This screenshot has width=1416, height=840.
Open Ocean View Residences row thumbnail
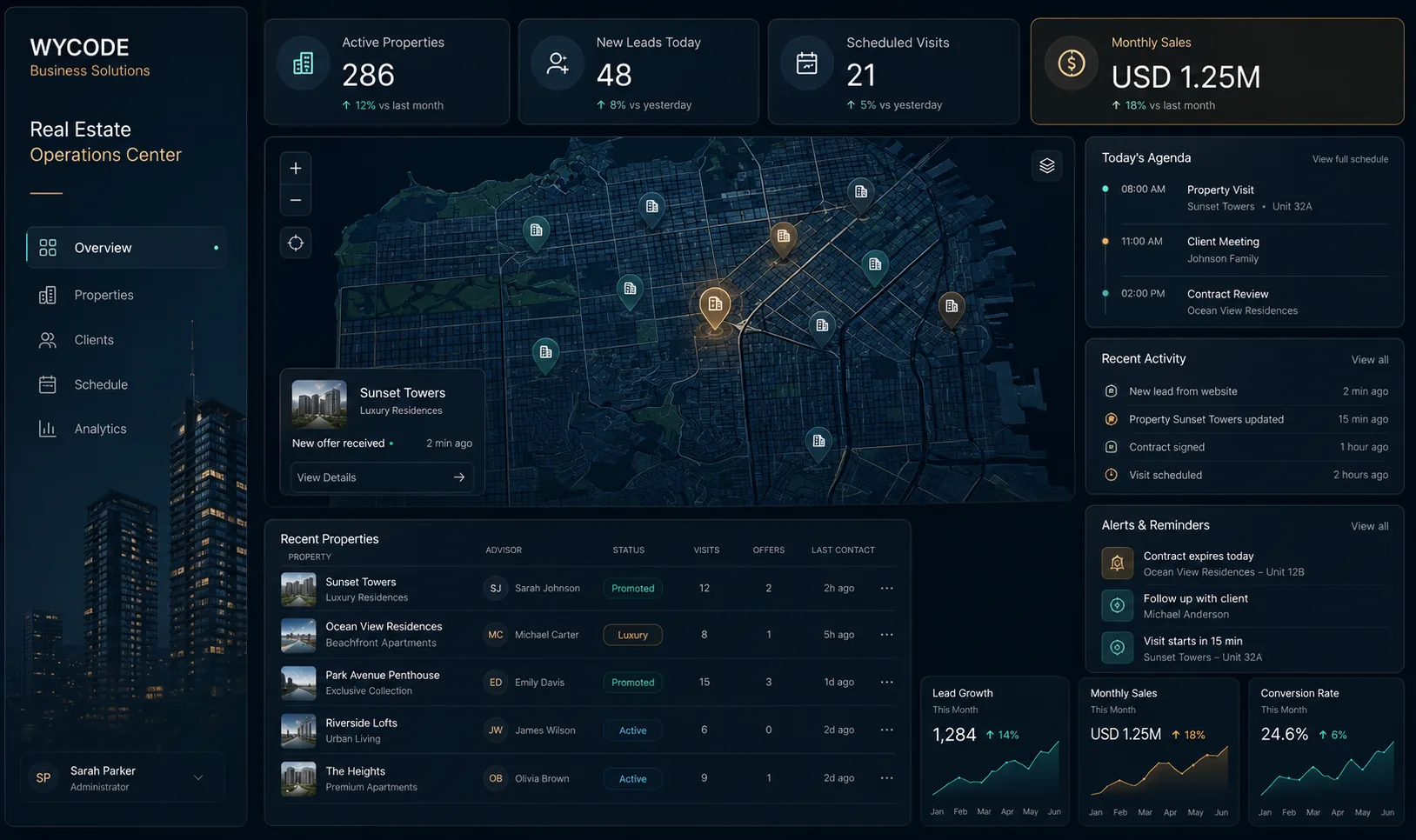(298, 636)
